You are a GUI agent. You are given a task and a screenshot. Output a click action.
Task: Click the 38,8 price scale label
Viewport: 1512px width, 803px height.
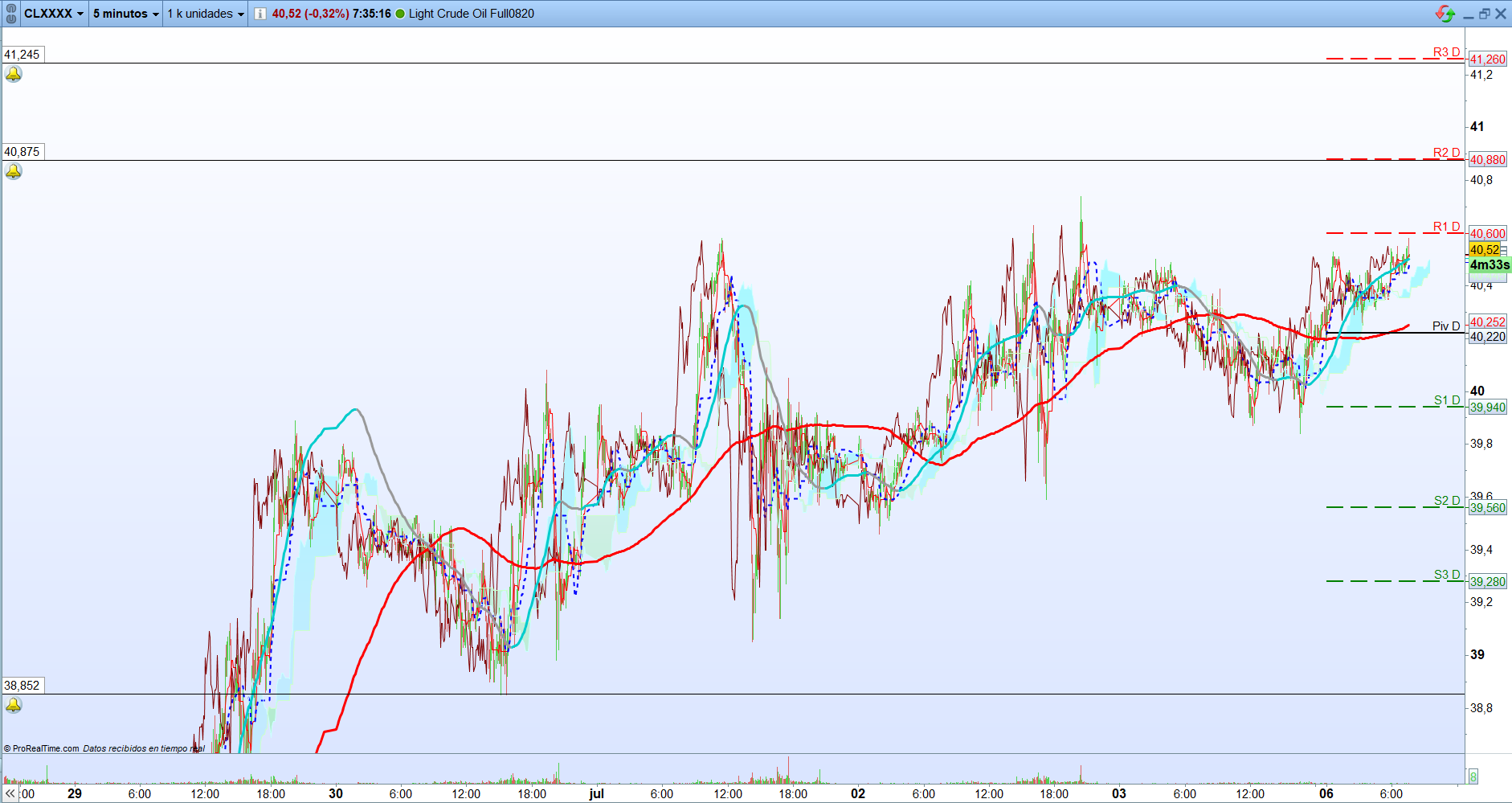coord(1481,708)
